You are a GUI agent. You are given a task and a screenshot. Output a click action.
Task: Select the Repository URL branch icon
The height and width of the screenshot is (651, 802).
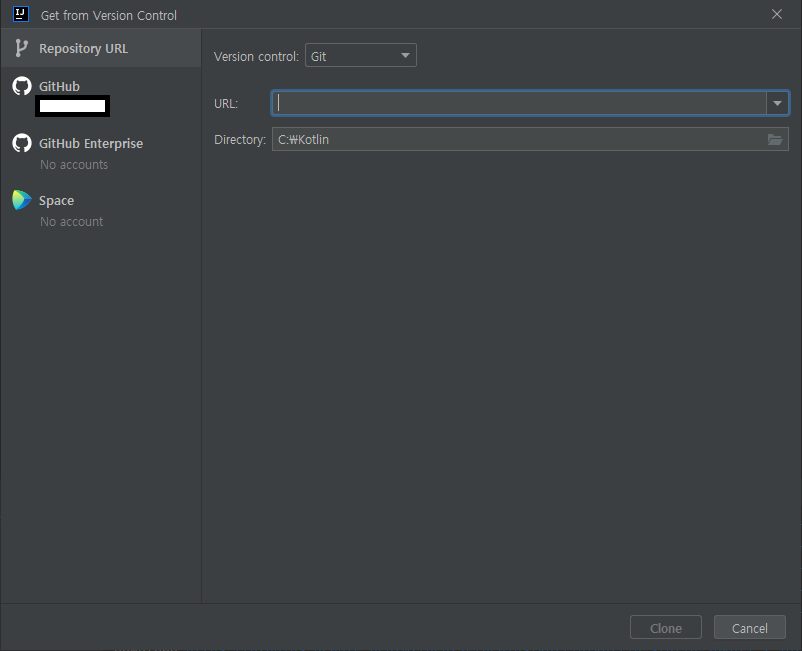(21, 48)
